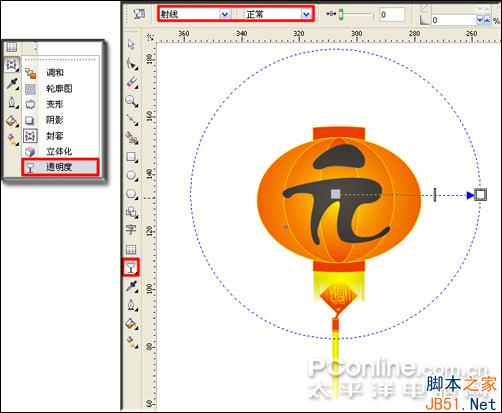The width and height of the screenshot is (502, 413).
Task: Choose 阴影 (Drop shadow) from the flyout menu
Action: click(61, 120)
